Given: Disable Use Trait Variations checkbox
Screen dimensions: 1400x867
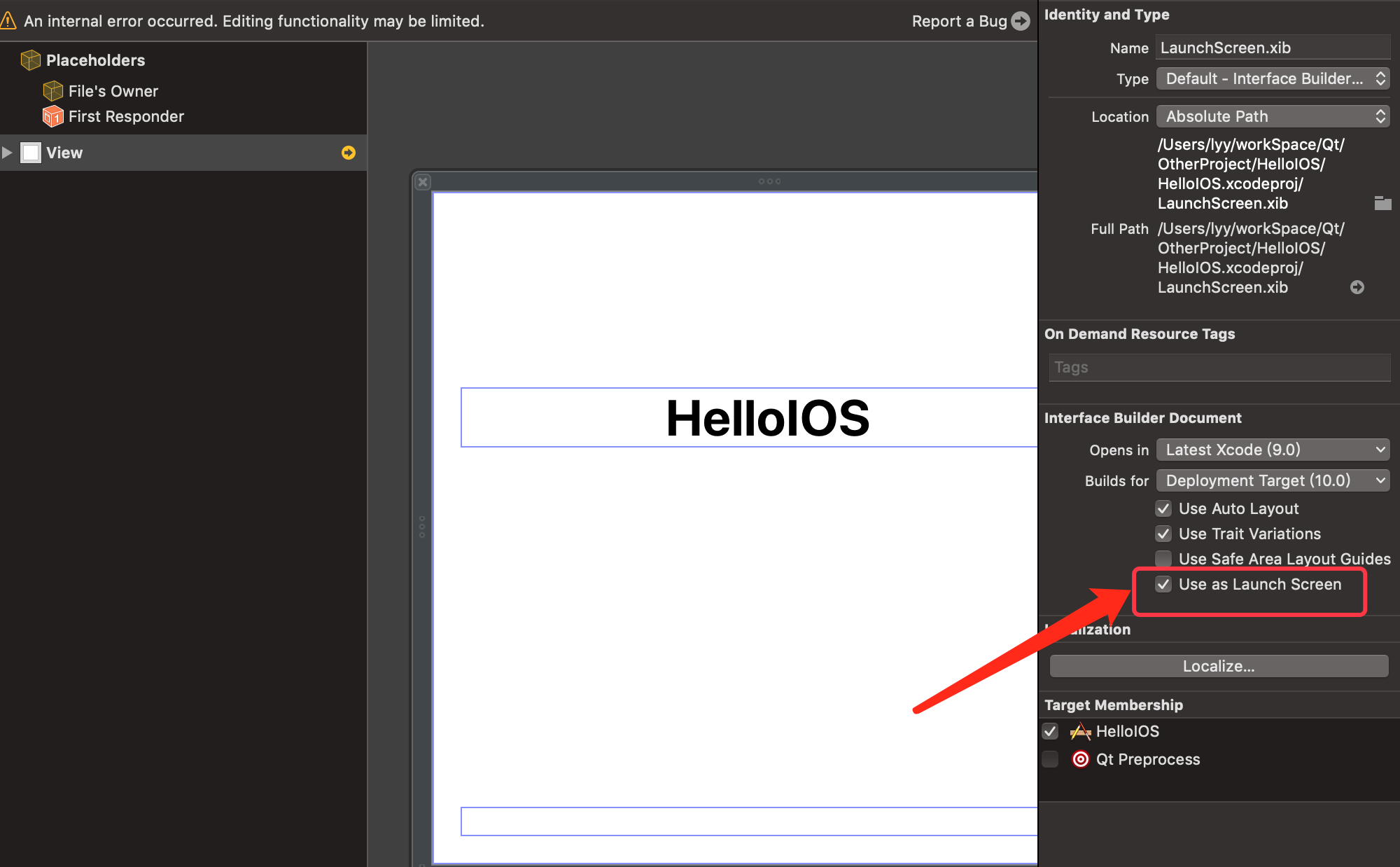Looking at the screenshot, I should pos(1163,534).
